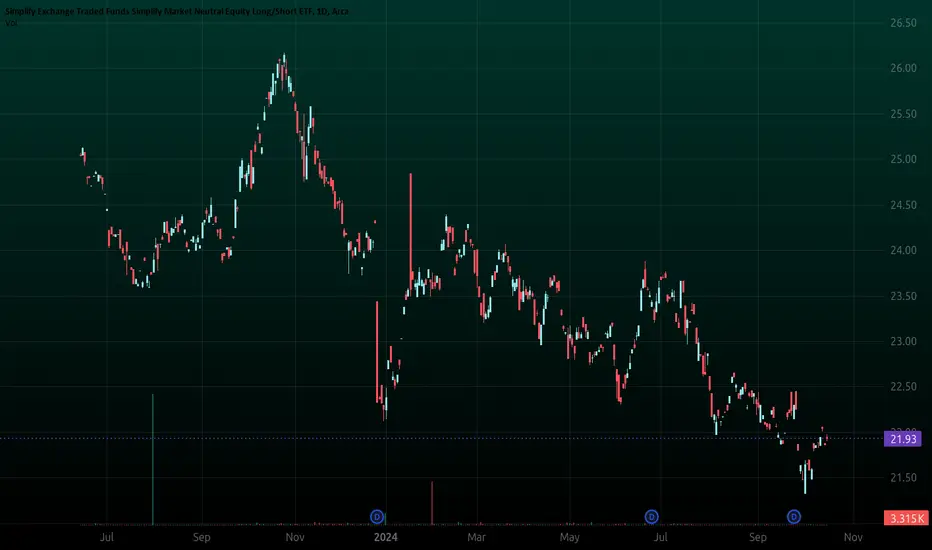Click the dividend marker between May and Sep 2024

[x=651, y=517]
